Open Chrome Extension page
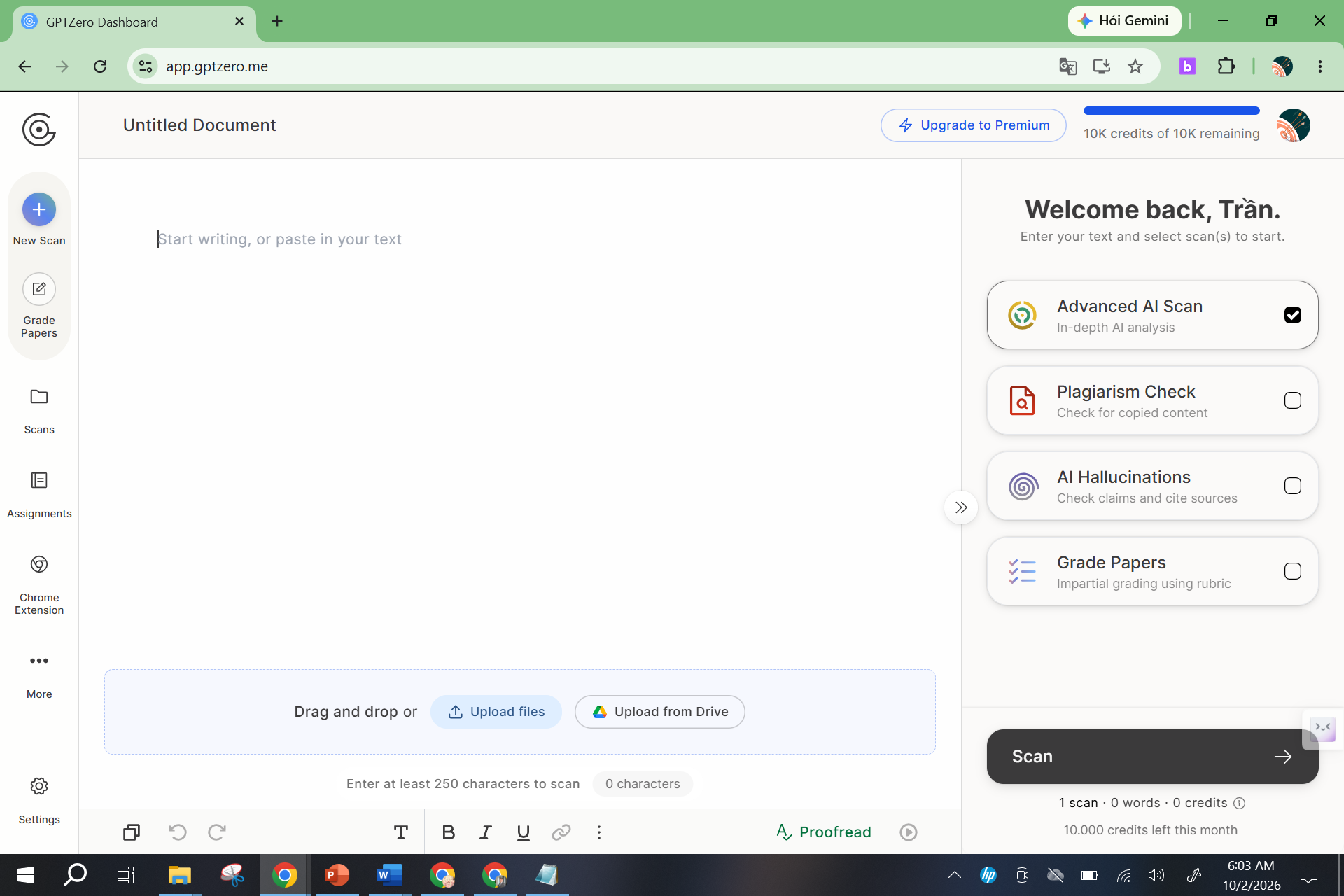The height and width of the screenshot is (896, 1344). pos(38,584)
